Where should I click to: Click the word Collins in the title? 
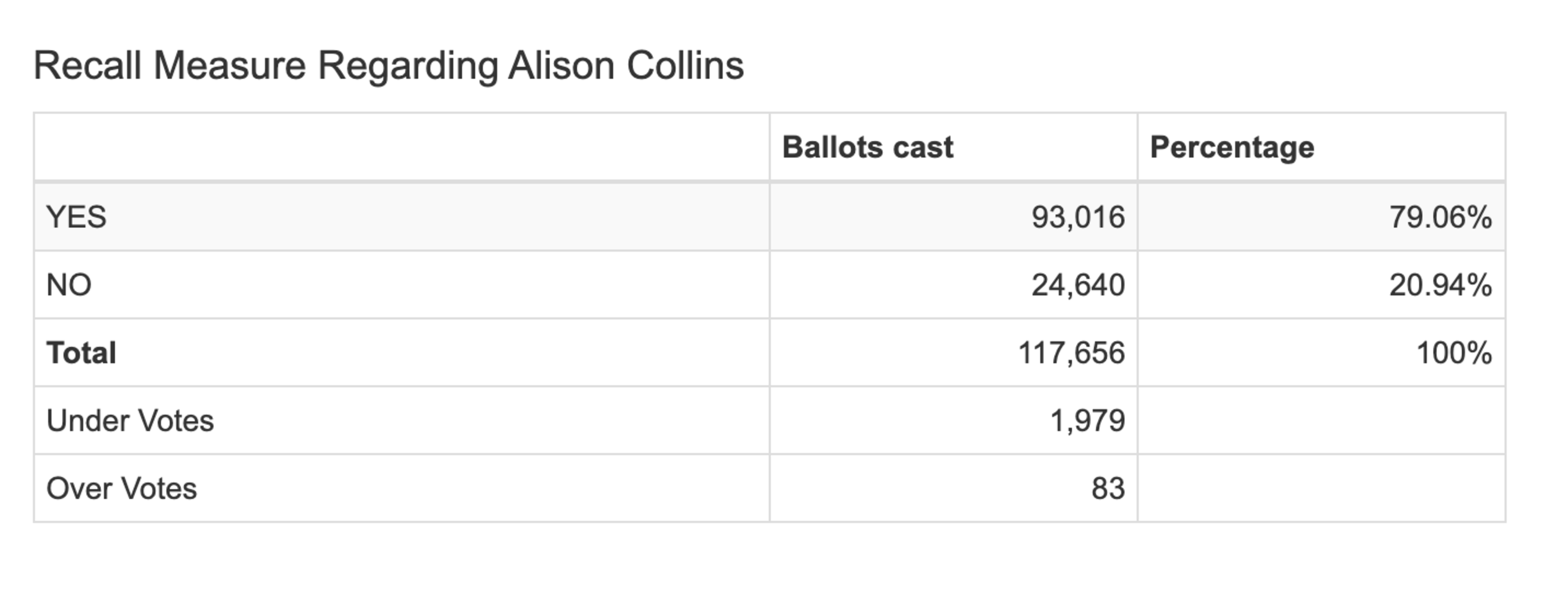[685, 65]
